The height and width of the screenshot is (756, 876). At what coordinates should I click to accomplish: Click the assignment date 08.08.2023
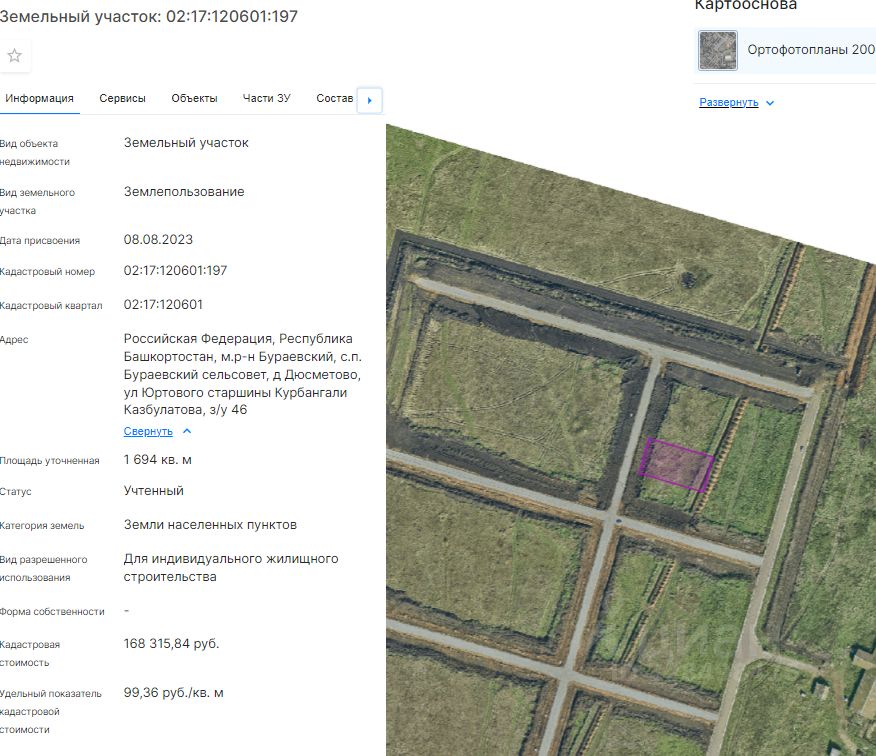(158, 240)
